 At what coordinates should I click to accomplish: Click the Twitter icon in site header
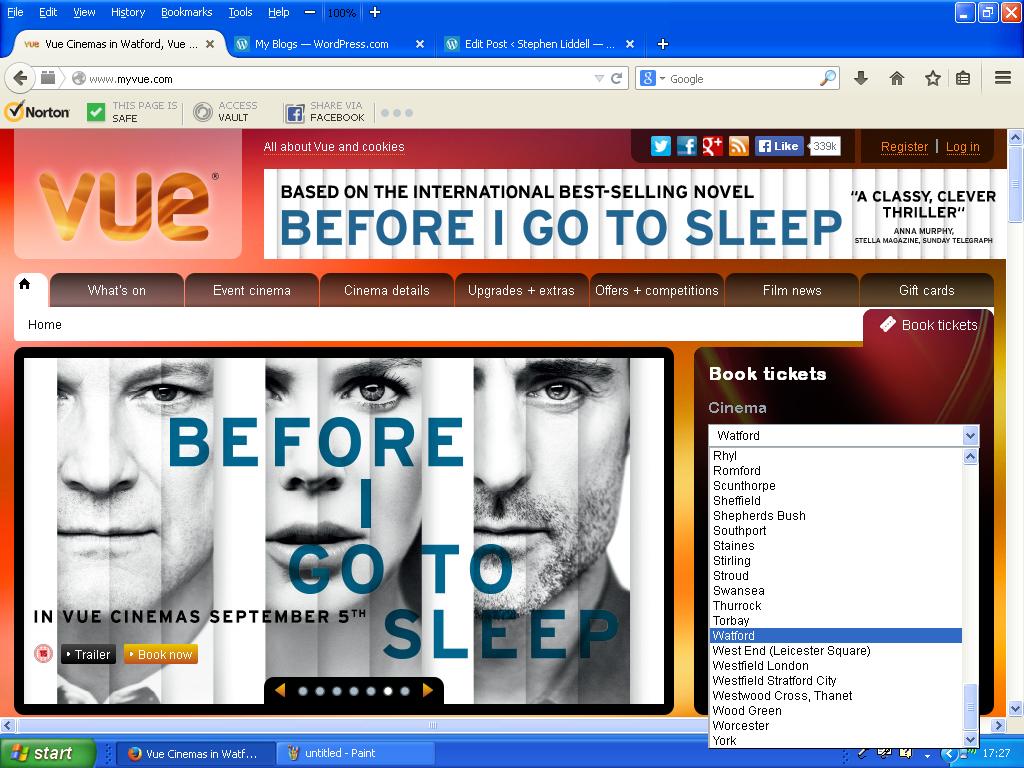[x=661, y=146]
